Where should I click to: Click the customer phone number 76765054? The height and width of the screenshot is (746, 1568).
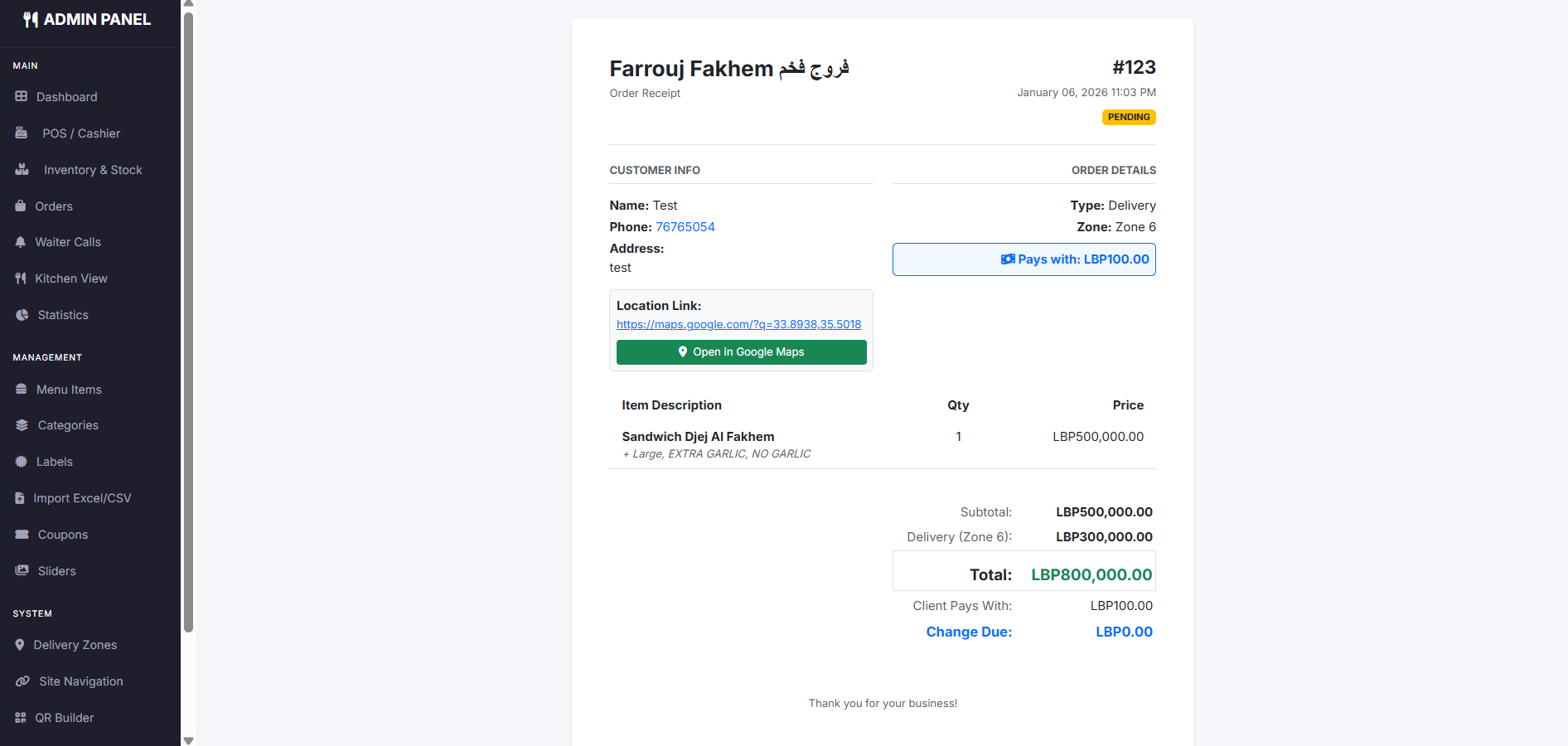point(685,227)
